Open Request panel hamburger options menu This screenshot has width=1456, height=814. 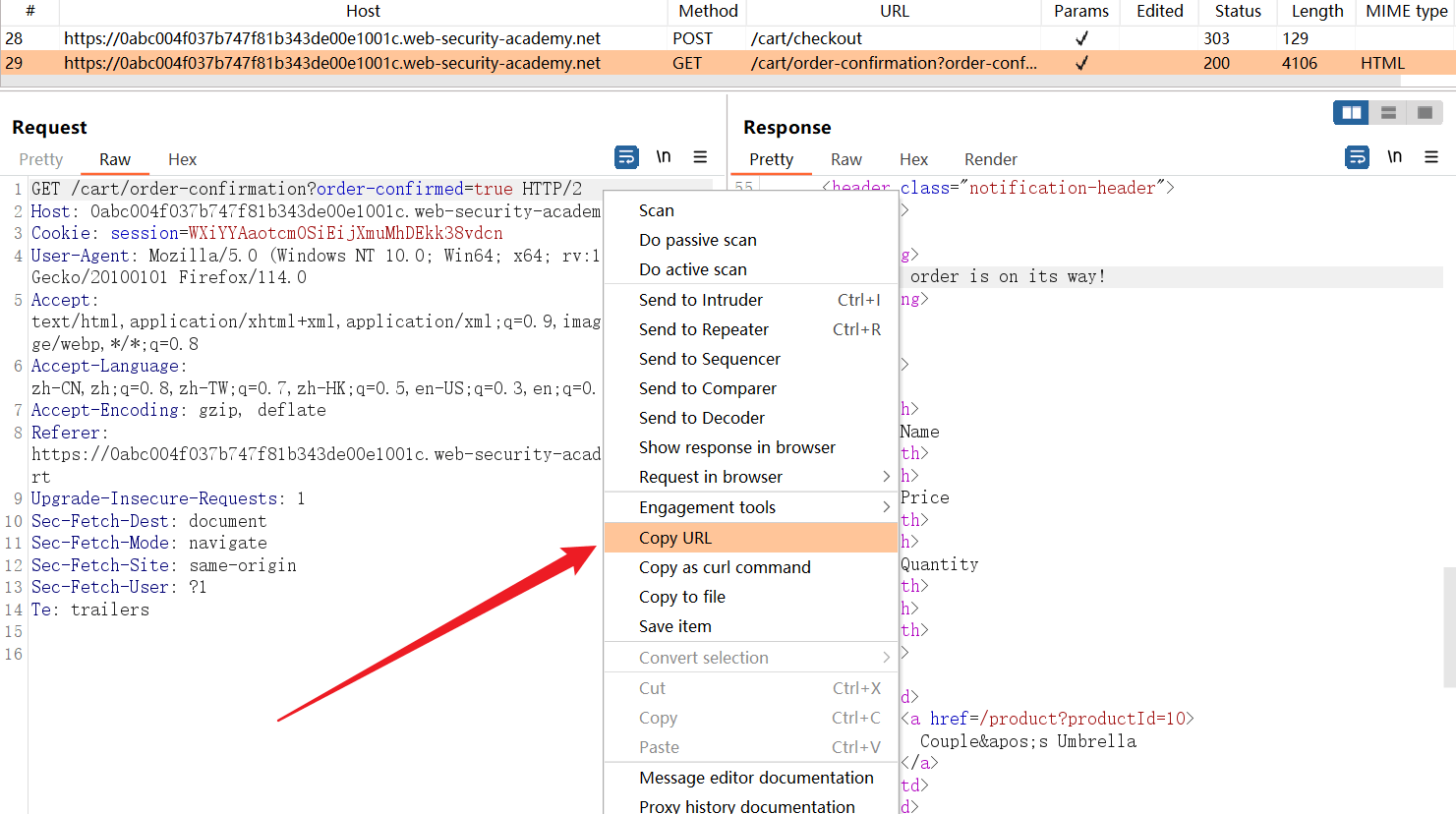[700, 157]
